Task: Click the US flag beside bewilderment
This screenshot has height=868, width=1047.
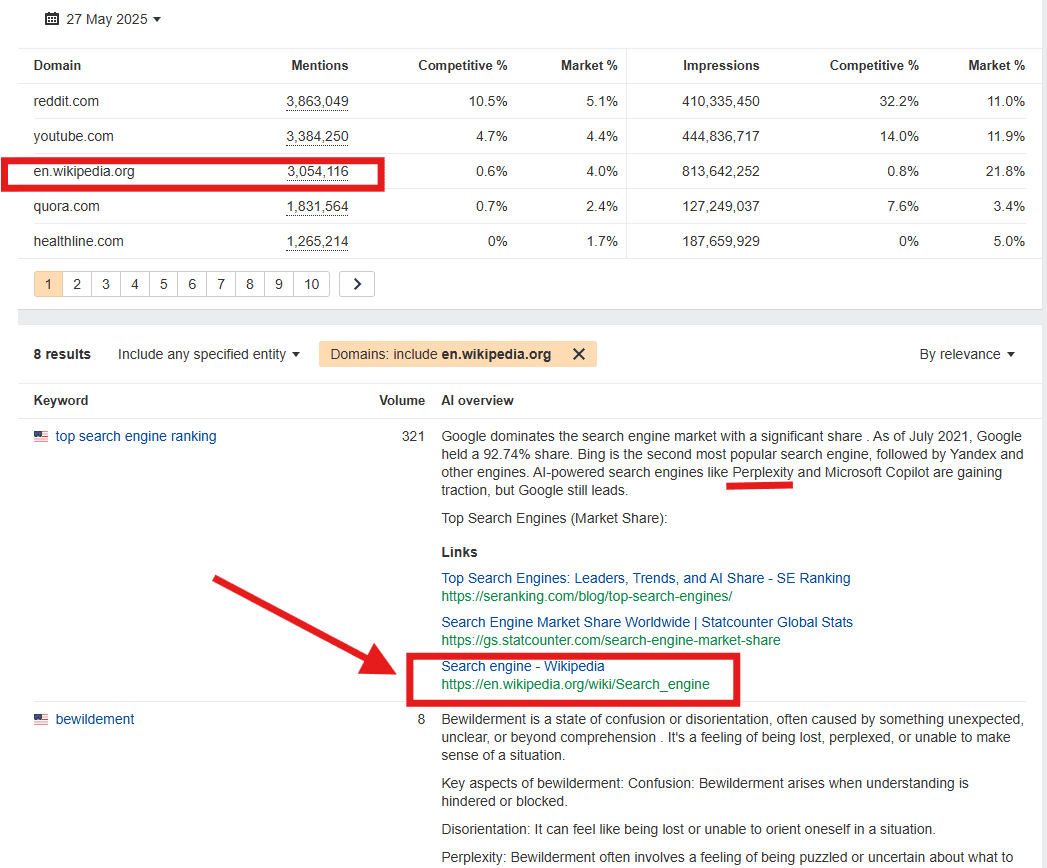Action: point(41,720)
